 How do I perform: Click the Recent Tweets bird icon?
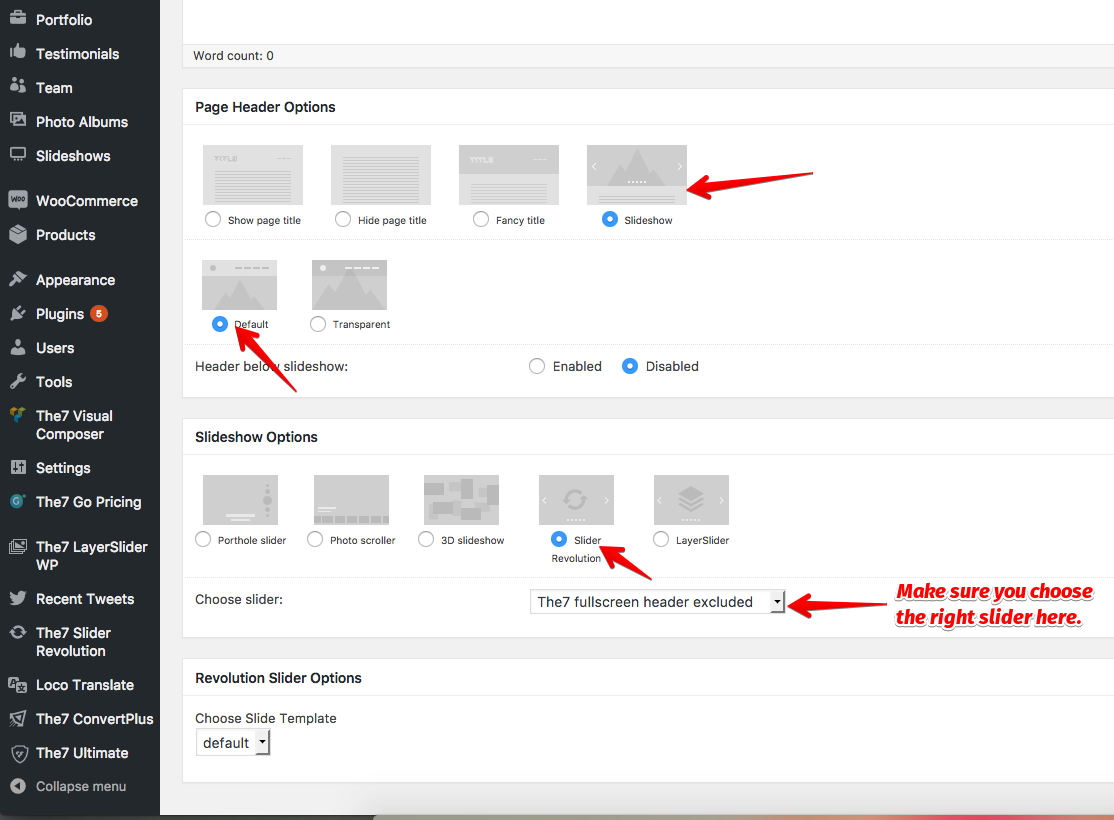tap(18, 598)
